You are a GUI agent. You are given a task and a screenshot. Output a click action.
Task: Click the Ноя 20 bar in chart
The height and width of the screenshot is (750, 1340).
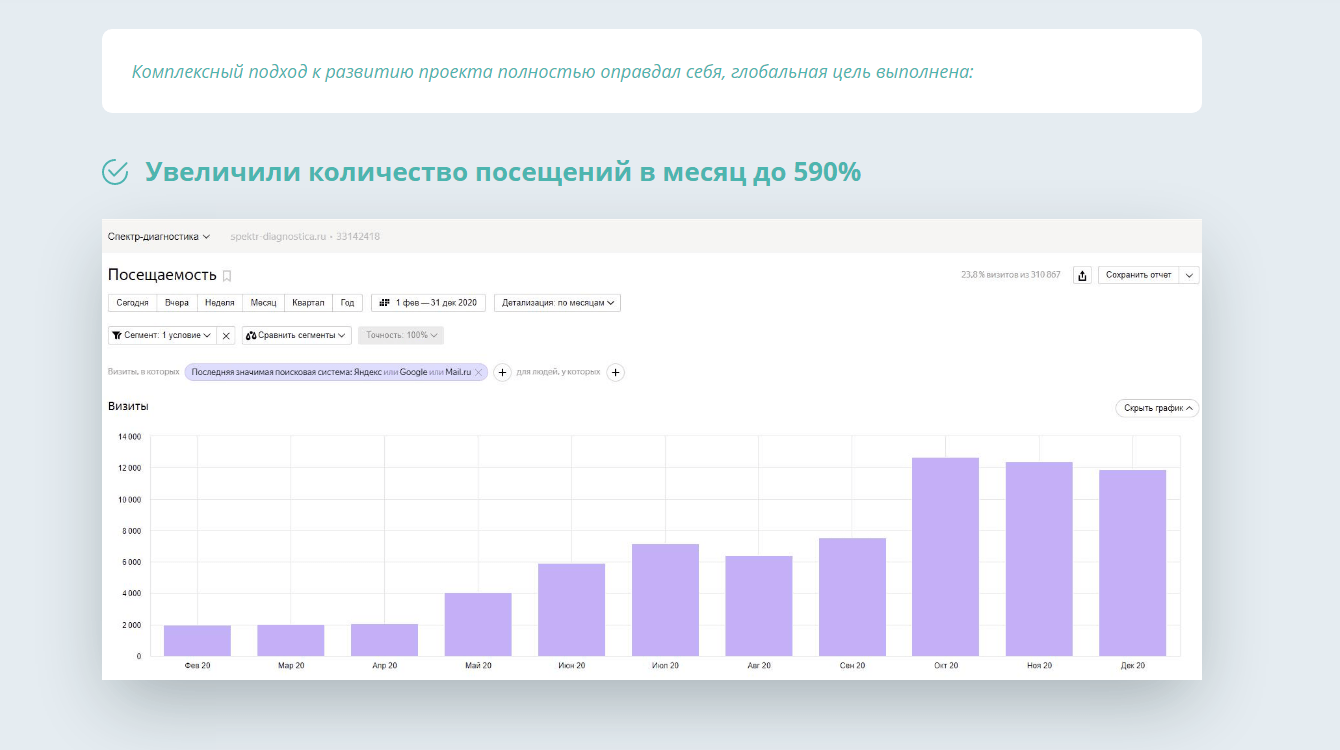tap(1039, 559)
